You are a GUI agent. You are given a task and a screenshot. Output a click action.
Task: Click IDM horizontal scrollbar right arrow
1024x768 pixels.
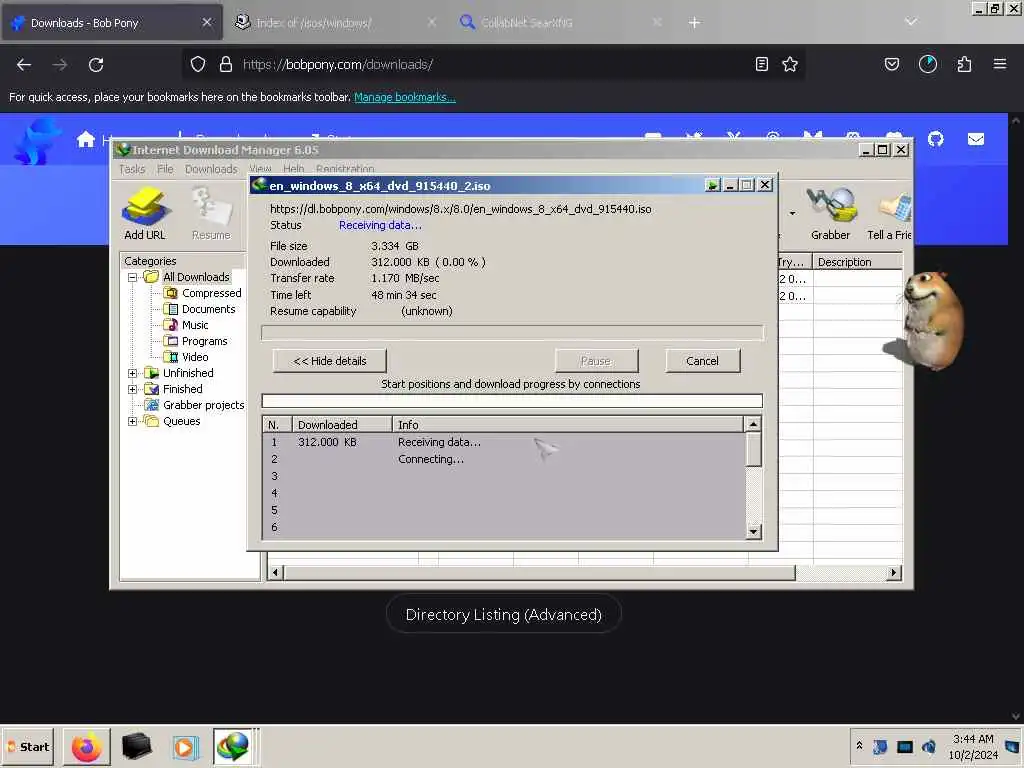[x=894, y=573]
